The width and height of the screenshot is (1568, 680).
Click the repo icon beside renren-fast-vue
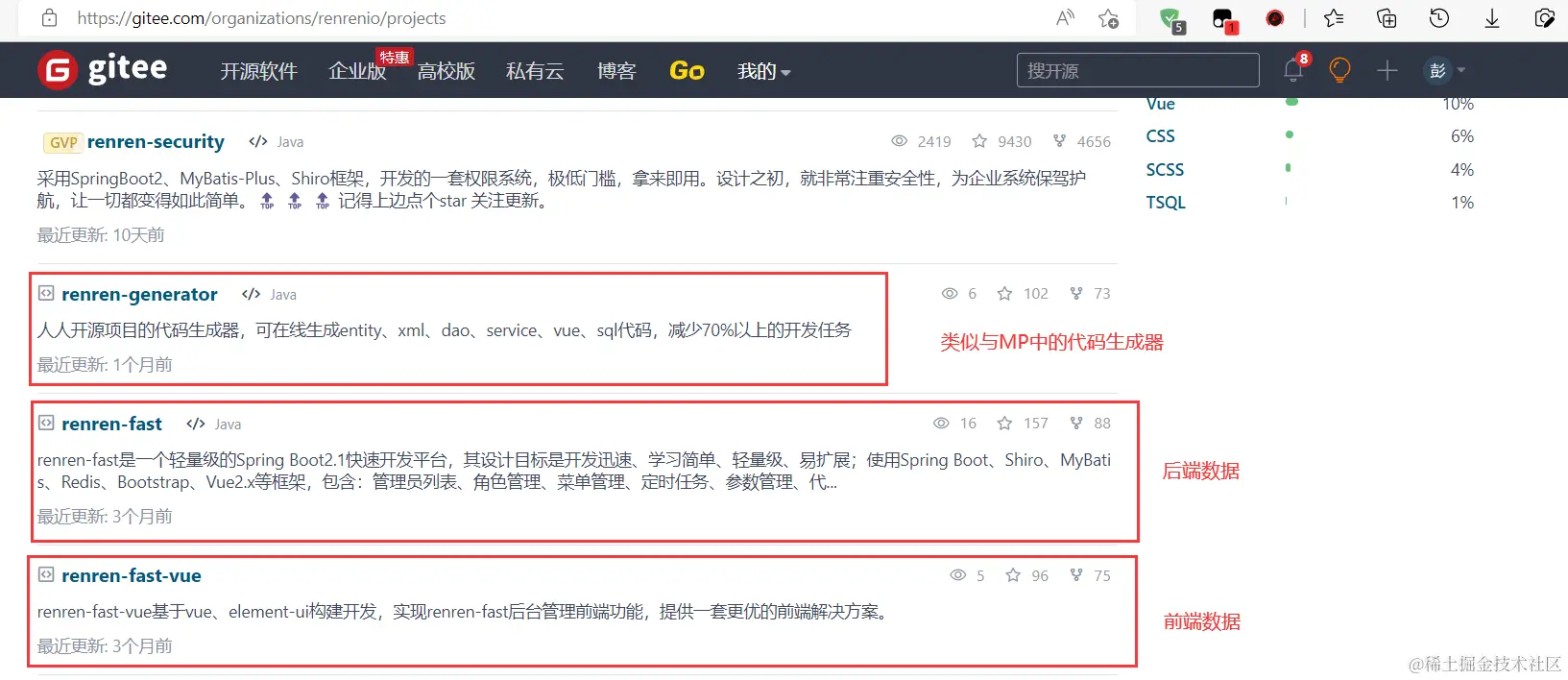(x=46, y=574)
